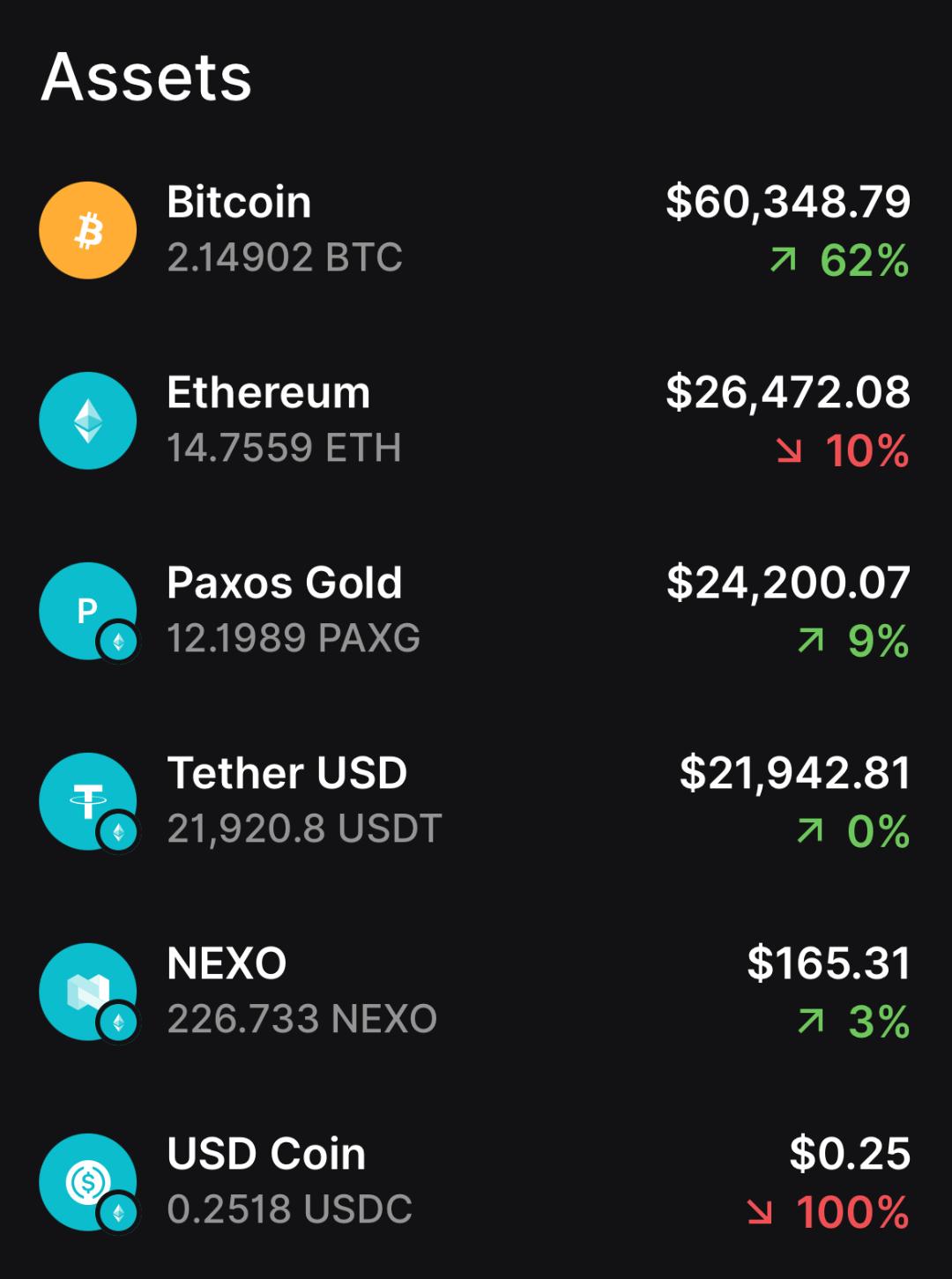This screenshot has width=952, height=1279.
Task: Click the Assets heading
Action: [x=146, y=77]
